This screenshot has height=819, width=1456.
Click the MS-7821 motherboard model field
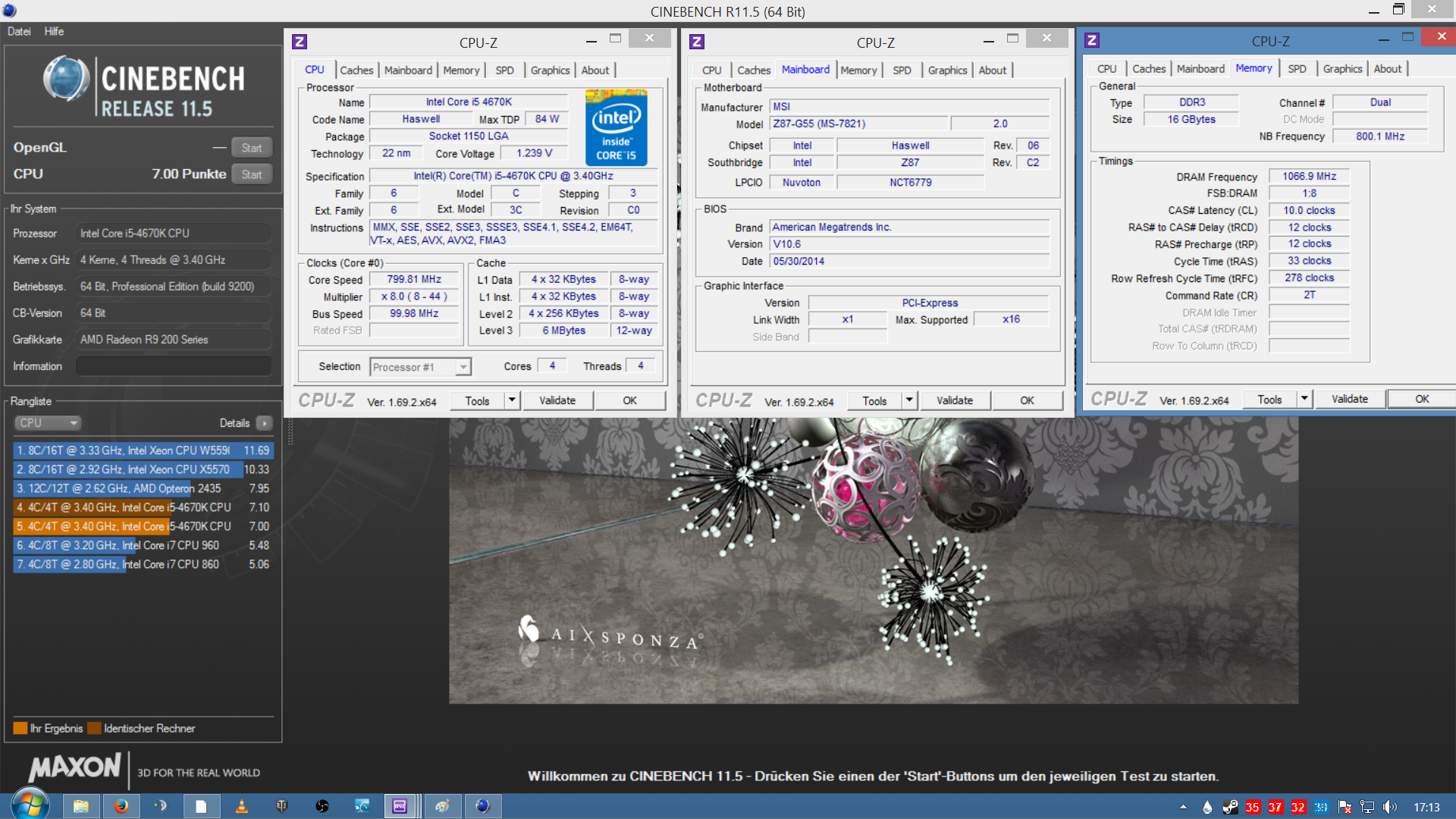(x=858, y=124)
